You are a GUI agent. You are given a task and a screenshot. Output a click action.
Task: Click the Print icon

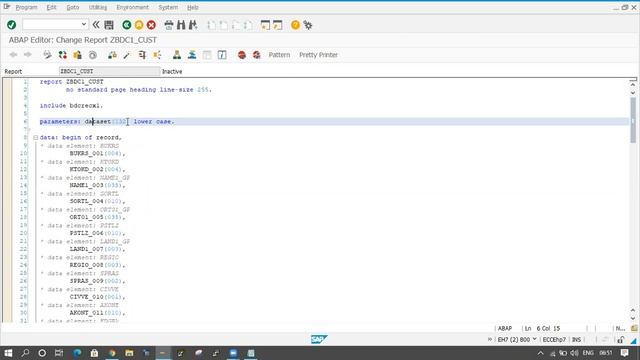click(169, 25)
